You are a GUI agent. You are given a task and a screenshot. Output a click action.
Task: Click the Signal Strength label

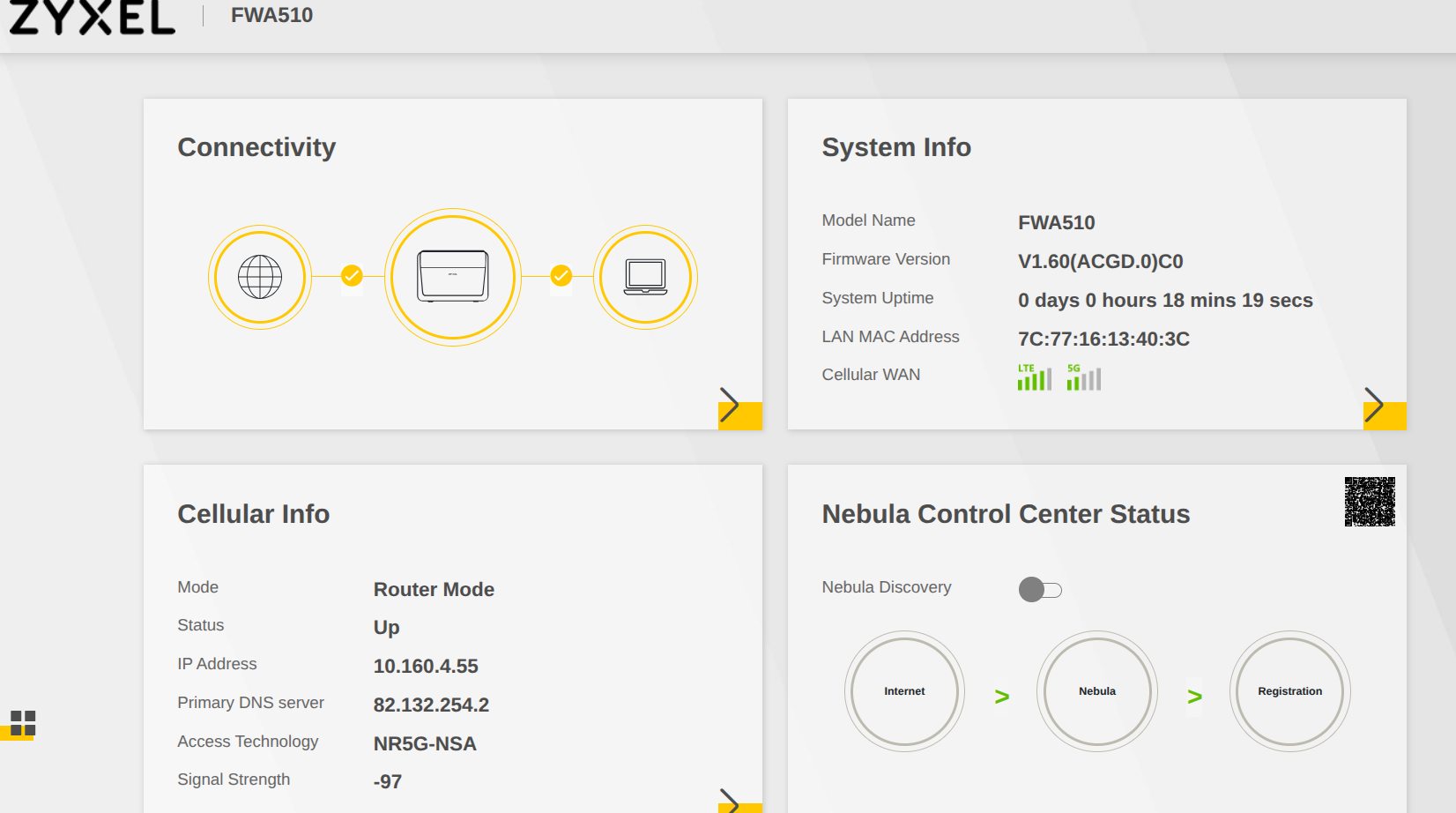click(x=234, y=779)
